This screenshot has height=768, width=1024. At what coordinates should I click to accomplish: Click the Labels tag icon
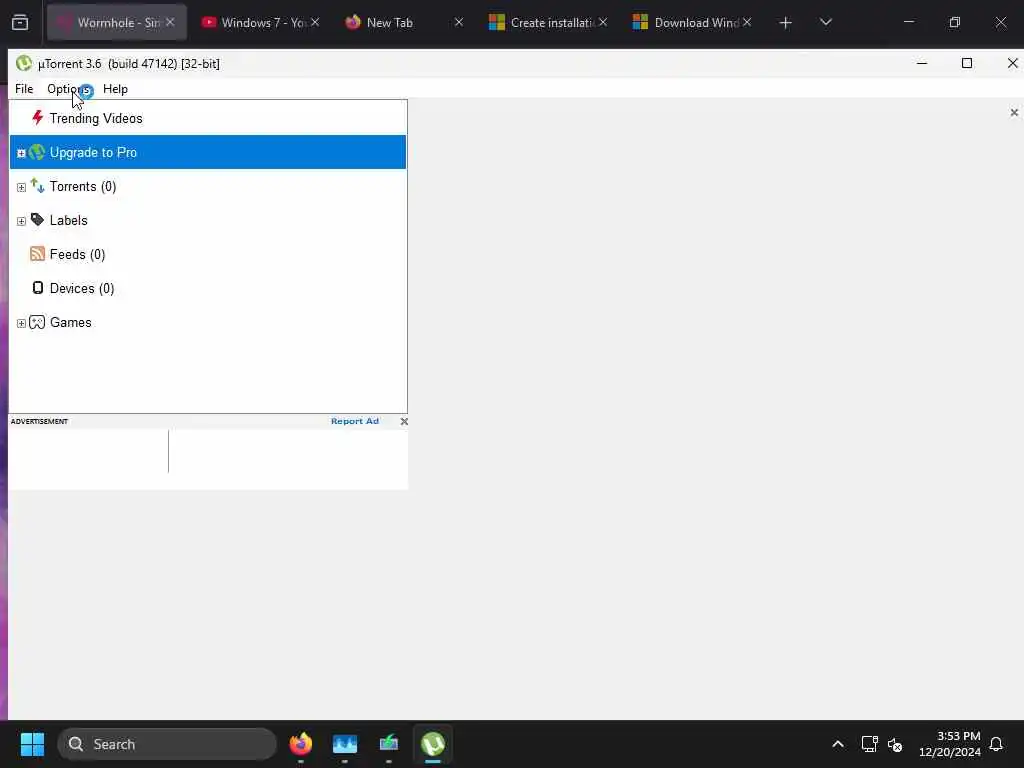coord(37,220)
